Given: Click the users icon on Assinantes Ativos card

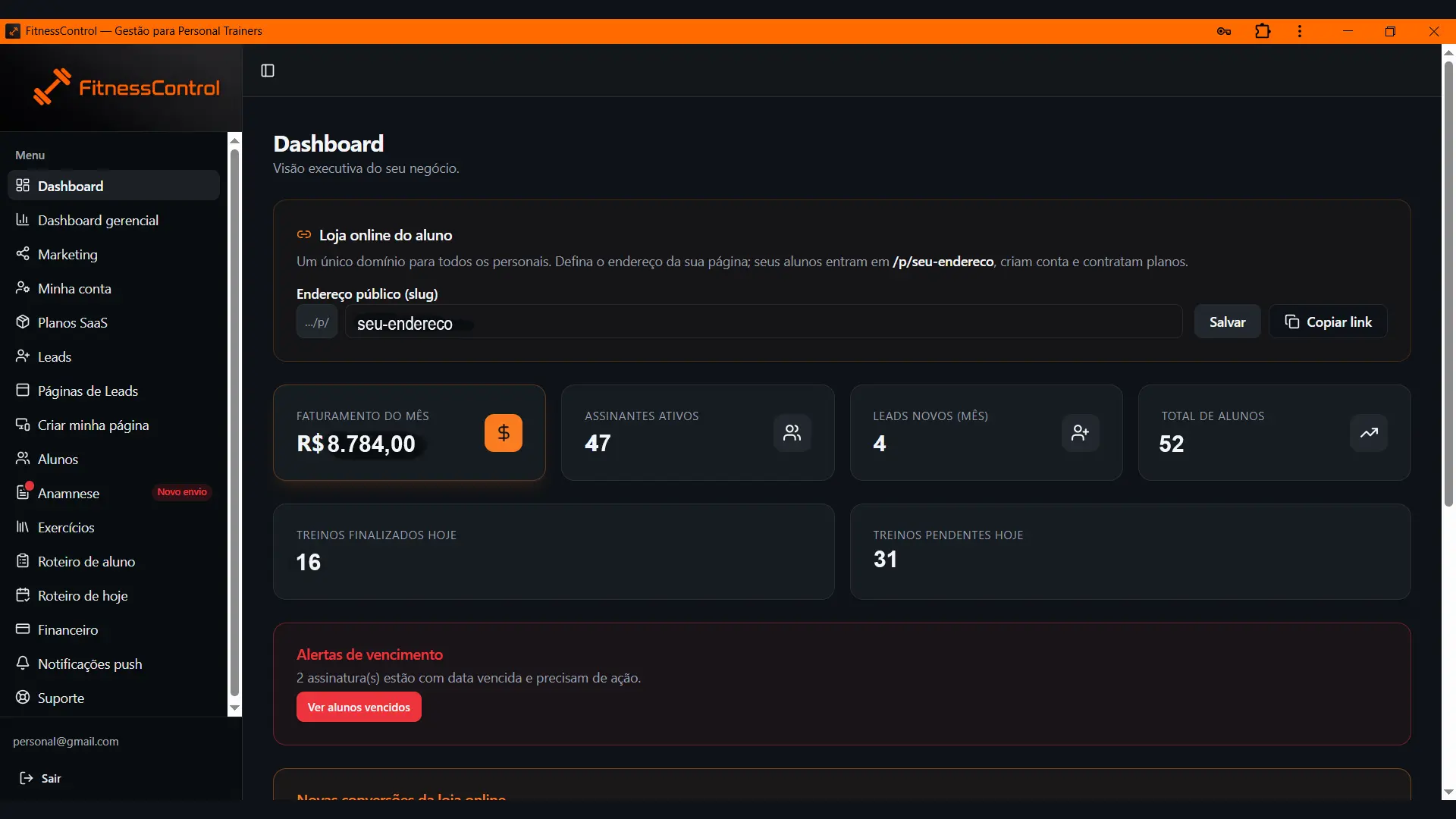Looking at the screenshot, I should (x=792, y=433).
